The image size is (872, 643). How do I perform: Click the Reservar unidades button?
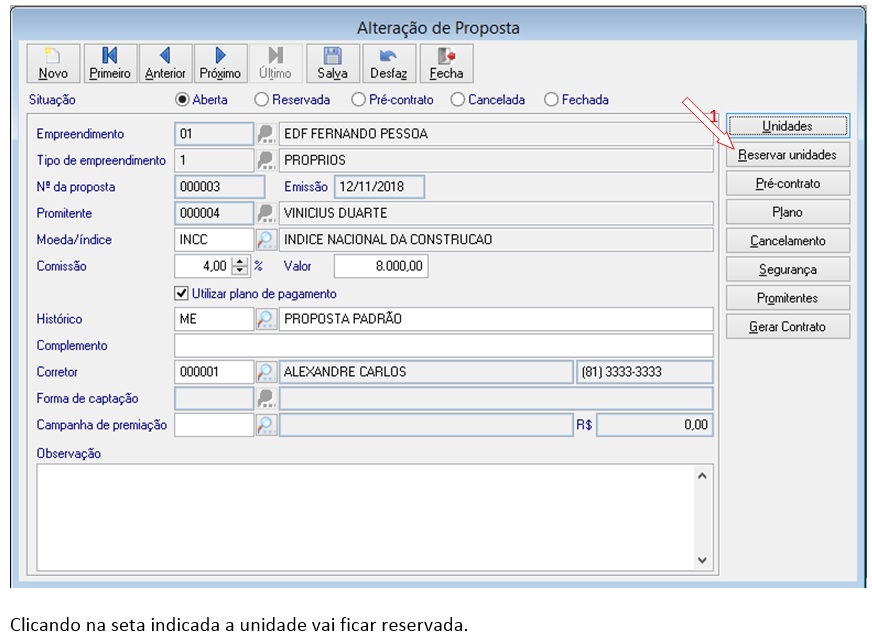787,155
